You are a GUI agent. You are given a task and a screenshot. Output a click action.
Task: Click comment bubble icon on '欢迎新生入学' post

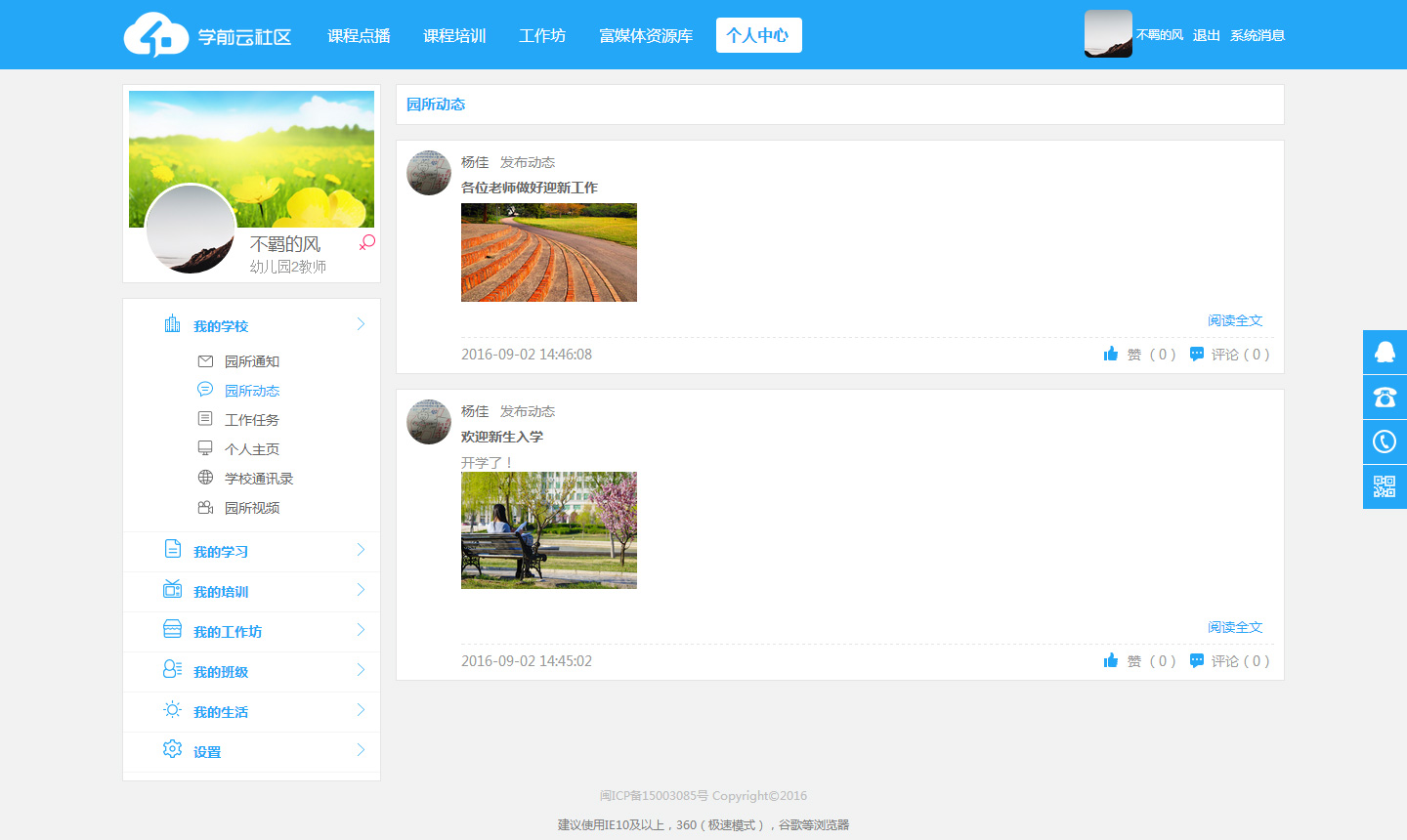pos(1197,661)
